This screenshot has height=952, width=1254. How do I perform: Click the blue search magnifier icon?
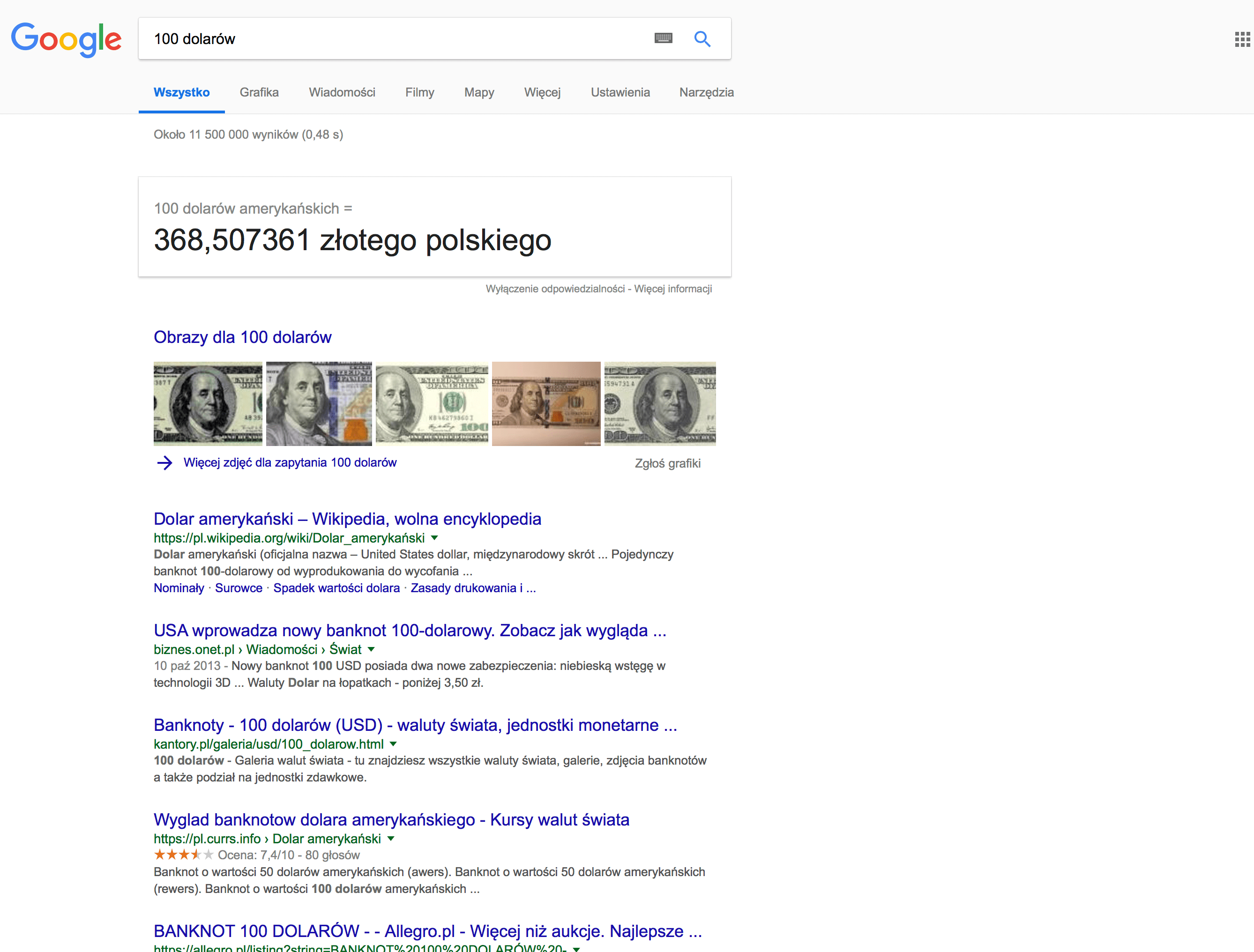click(702, 38)
